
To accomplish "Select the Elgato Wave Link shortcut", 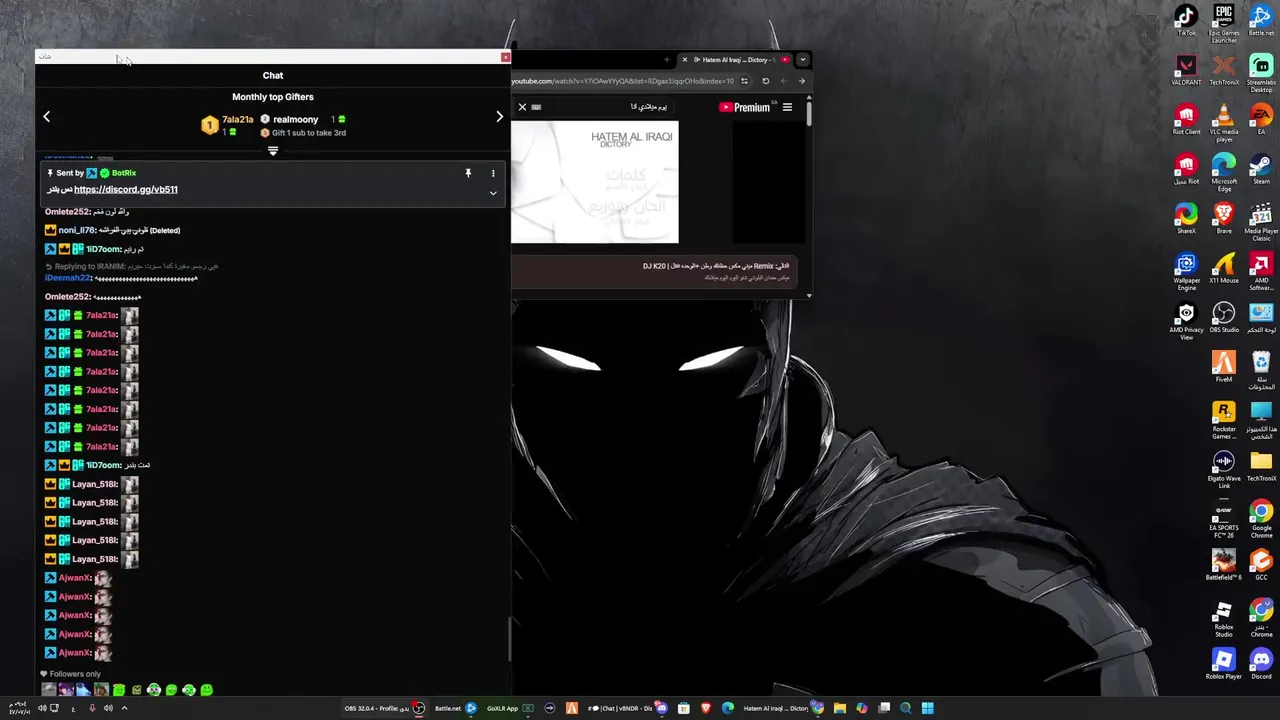I will pyautogui.click(x=1224, y=468).
